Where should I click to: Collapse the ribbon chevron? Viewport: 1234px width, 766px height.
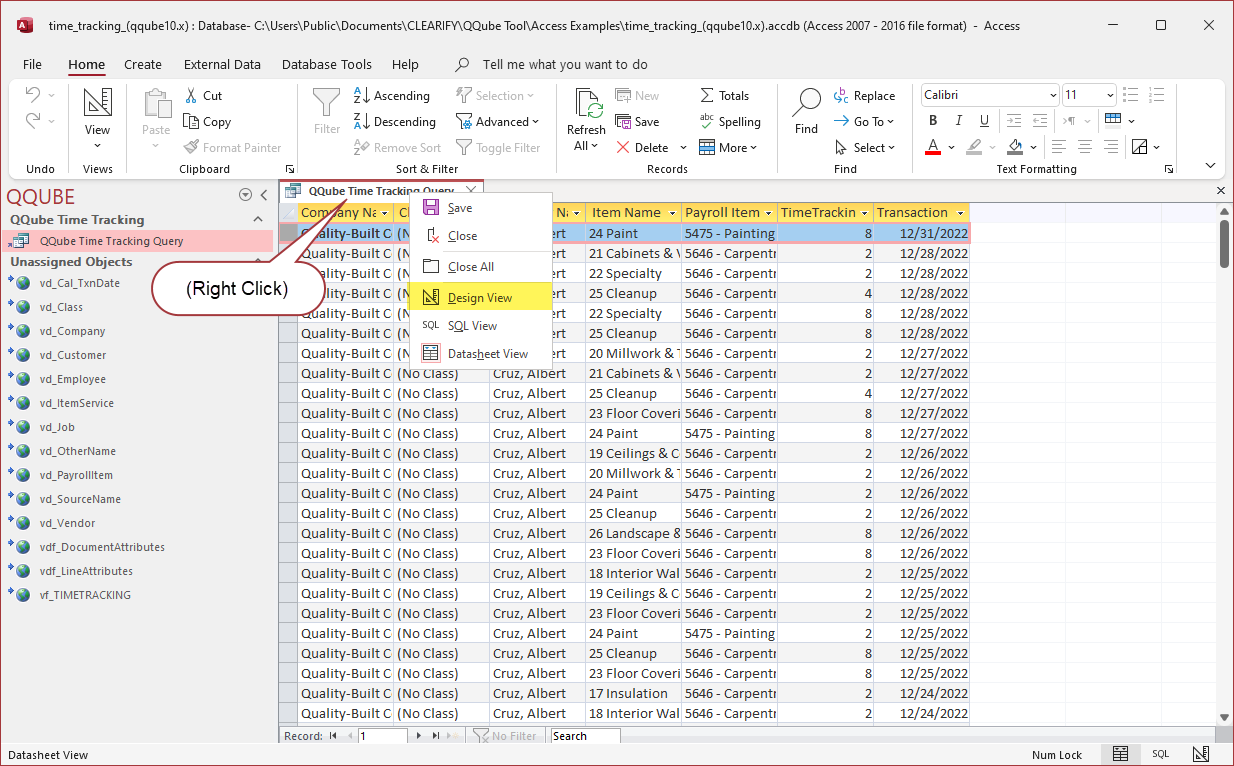click(1210, 166)
